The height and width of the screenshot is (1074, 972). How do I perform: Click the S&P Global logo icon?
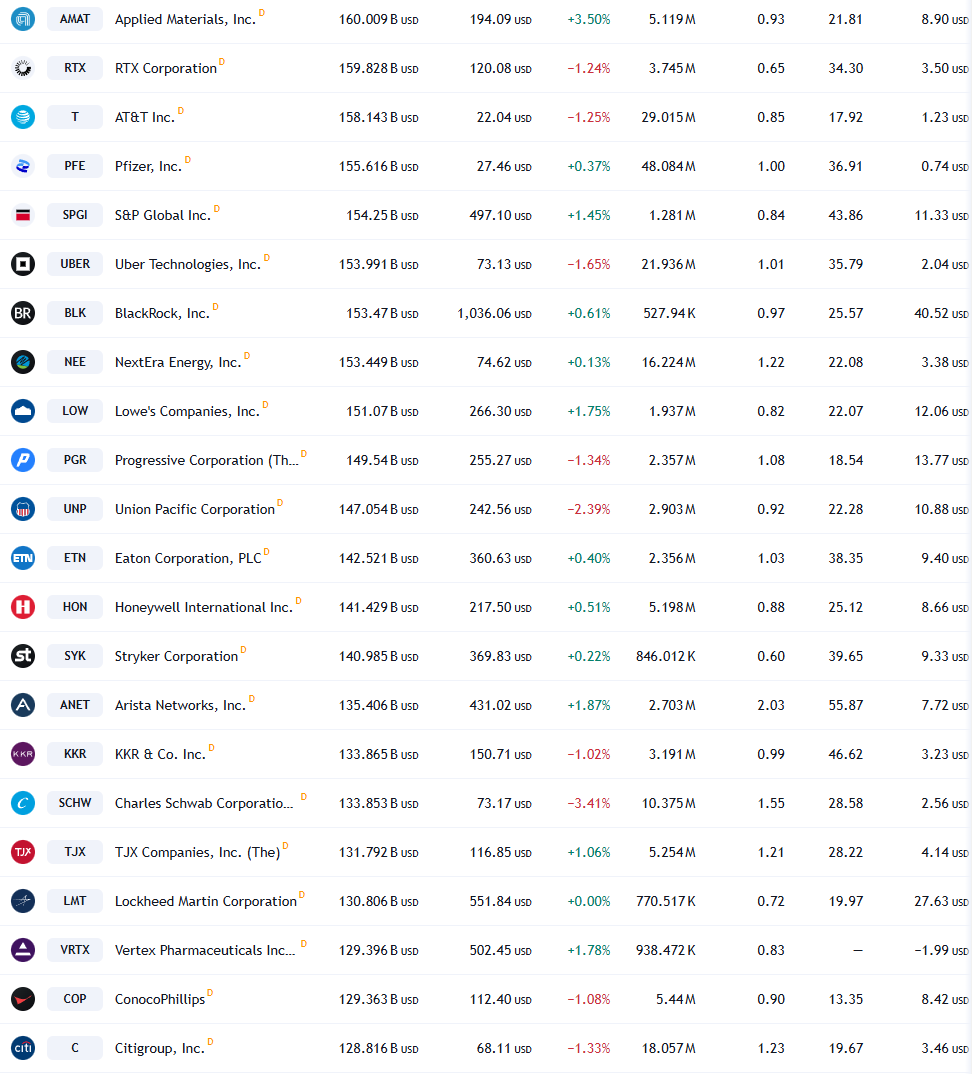(x=23, y=215)
